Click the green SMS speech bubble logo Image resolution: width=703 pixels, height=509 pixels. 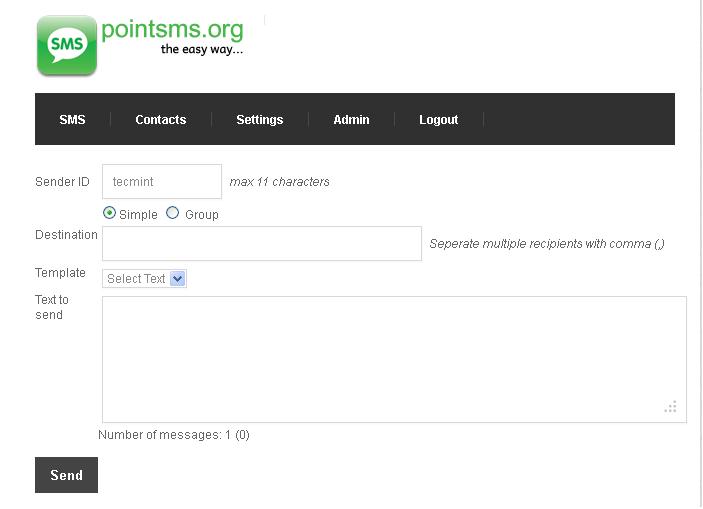click(x=67, y=45)
